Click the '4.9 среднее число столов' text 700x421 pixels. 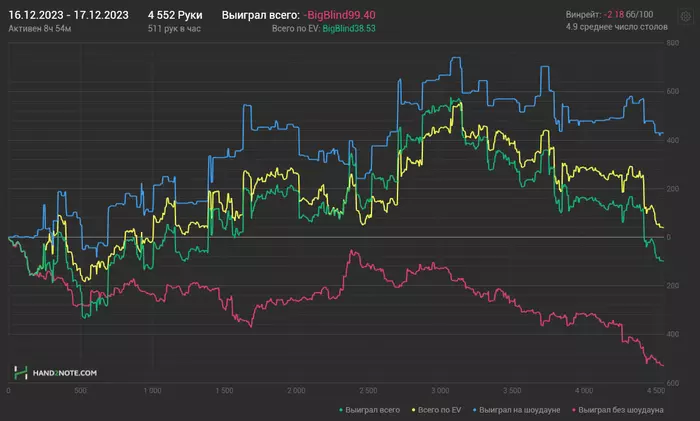point(617,27)
